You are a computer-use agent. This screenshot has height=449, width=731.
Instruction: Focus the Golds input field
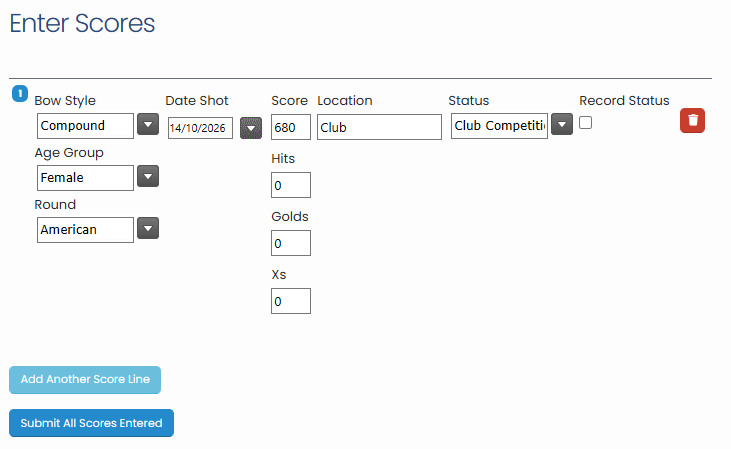point(291,243)
